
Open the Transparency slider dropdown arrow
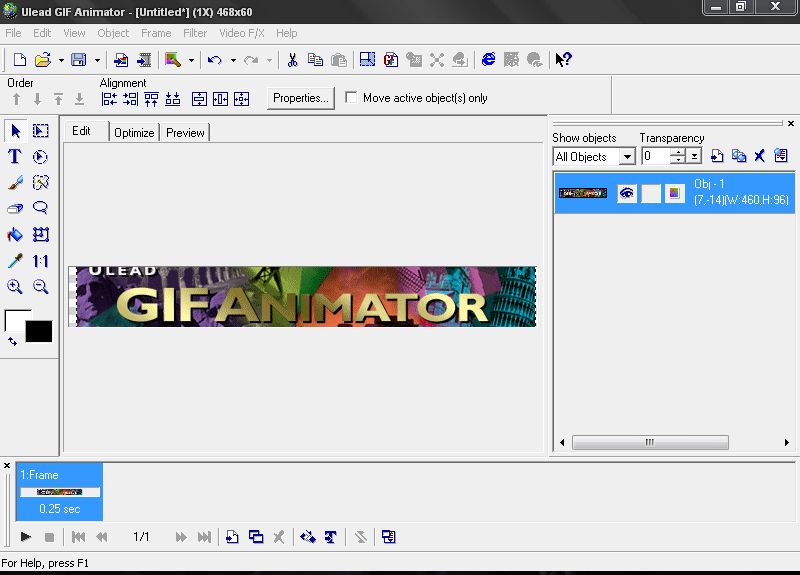pos(694,156)
